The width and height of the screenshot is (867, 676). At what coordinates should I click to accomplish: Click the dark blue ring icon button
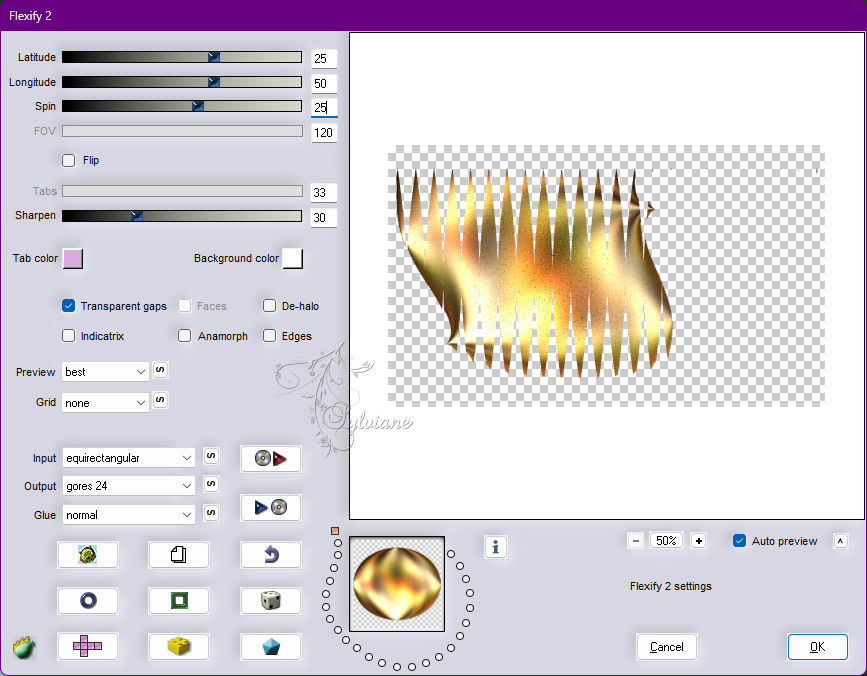point(87,600)
